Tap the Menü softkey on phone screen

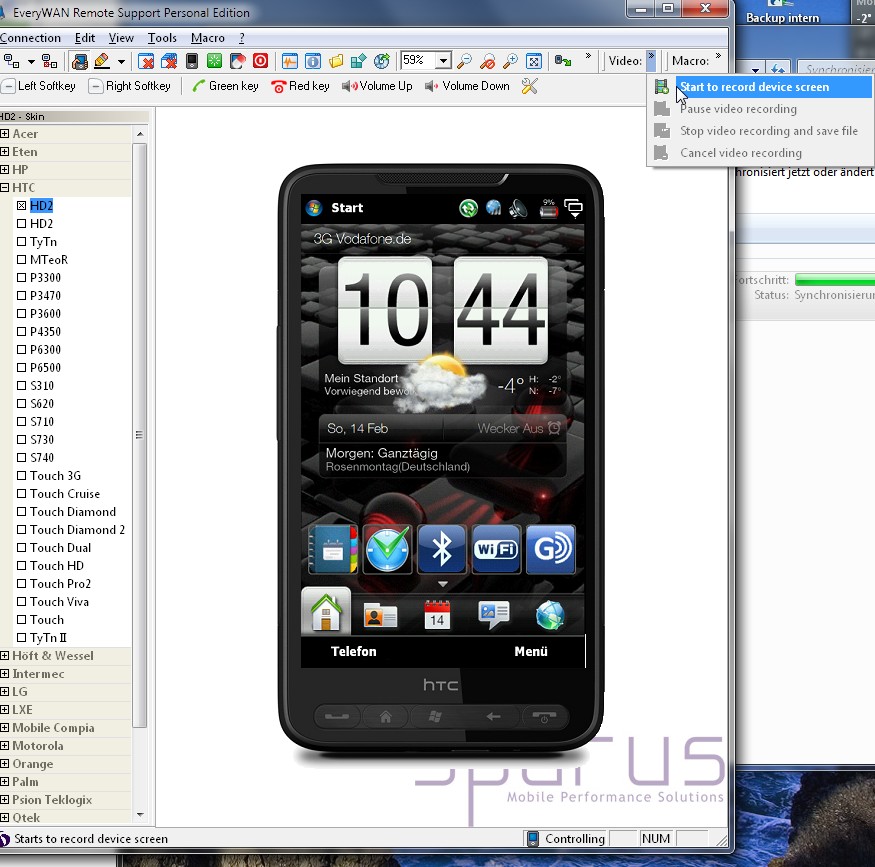pos(531,651)
